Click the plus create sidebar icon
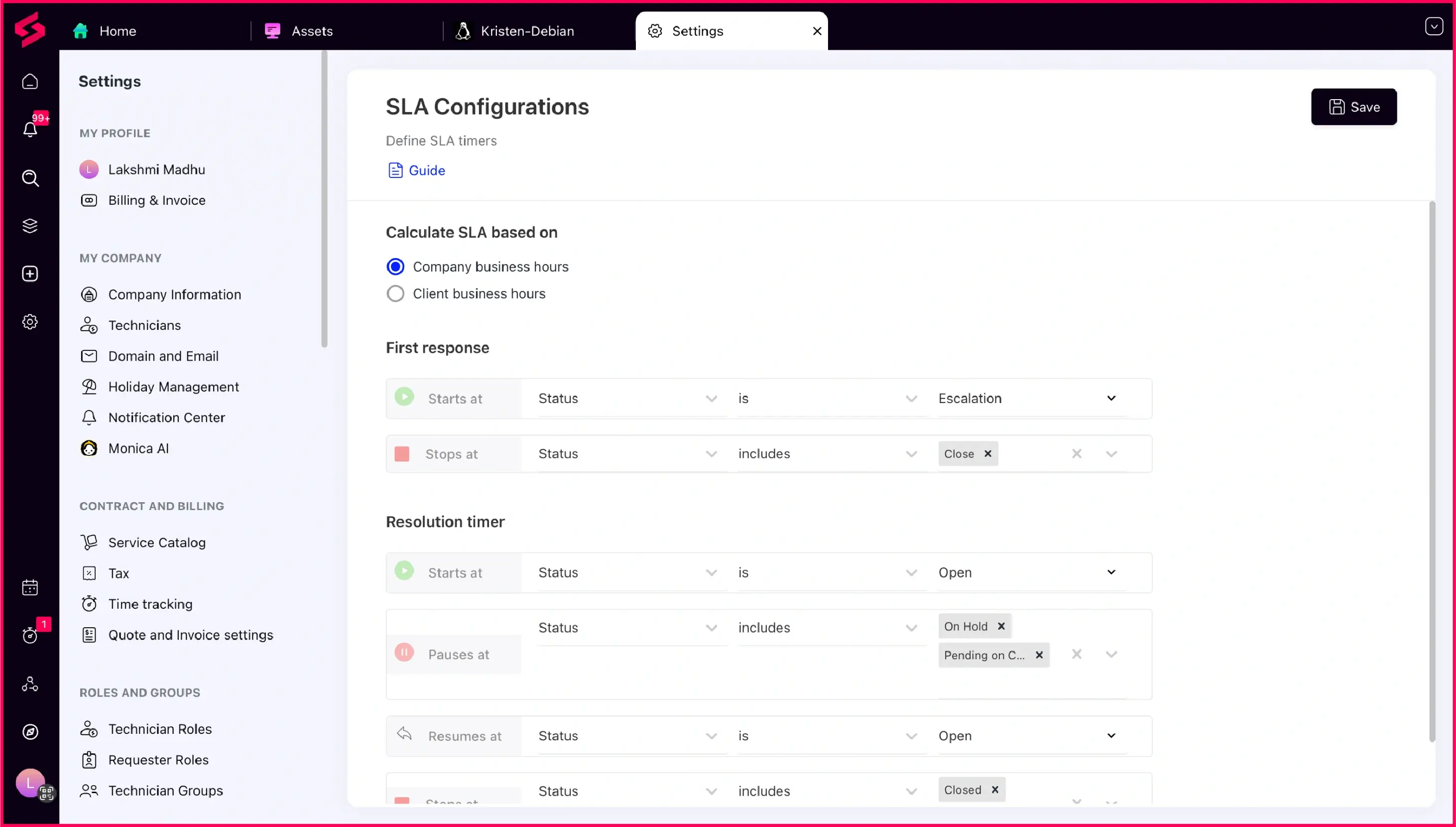The height and width of the screenshot is (827, 1456). [30, 274]
